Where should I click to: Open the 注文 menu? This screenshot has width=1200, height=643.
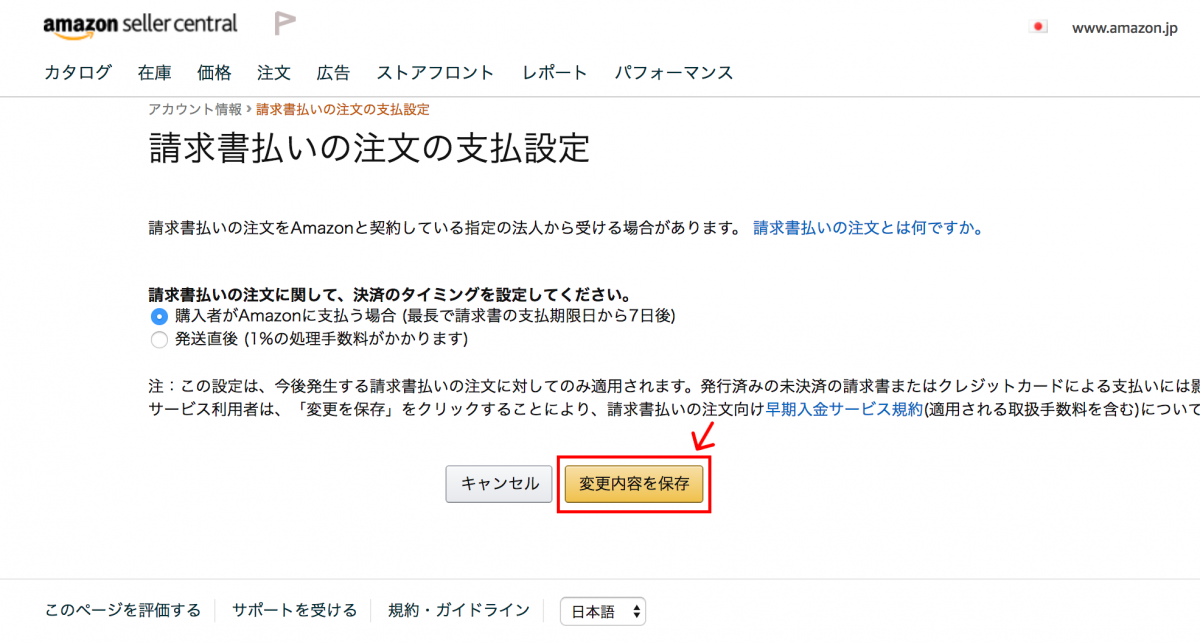point(273,72)
